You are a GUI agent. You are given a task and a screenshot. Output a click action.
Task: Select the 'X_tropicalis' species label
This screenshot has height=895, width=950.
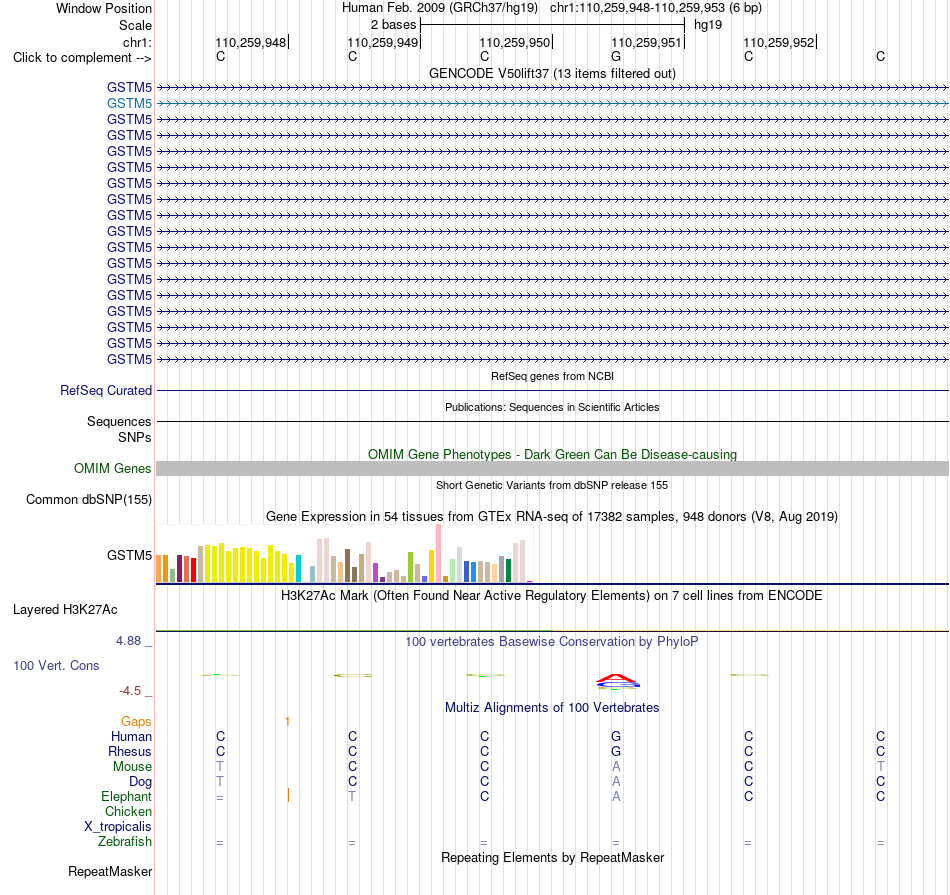pyautogui.click(x=118, y=827)
